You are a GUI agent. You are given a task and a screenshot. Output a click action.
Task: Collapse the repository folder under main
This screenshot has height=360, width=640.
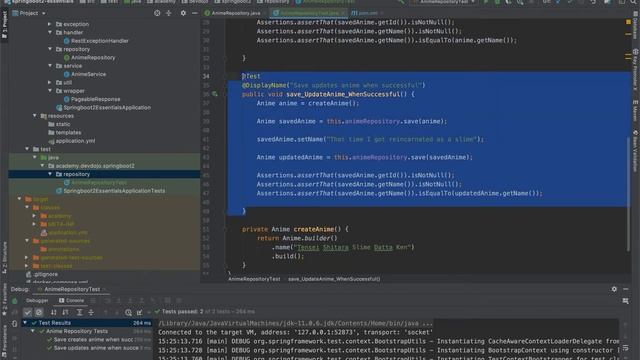tap(50, 49)
